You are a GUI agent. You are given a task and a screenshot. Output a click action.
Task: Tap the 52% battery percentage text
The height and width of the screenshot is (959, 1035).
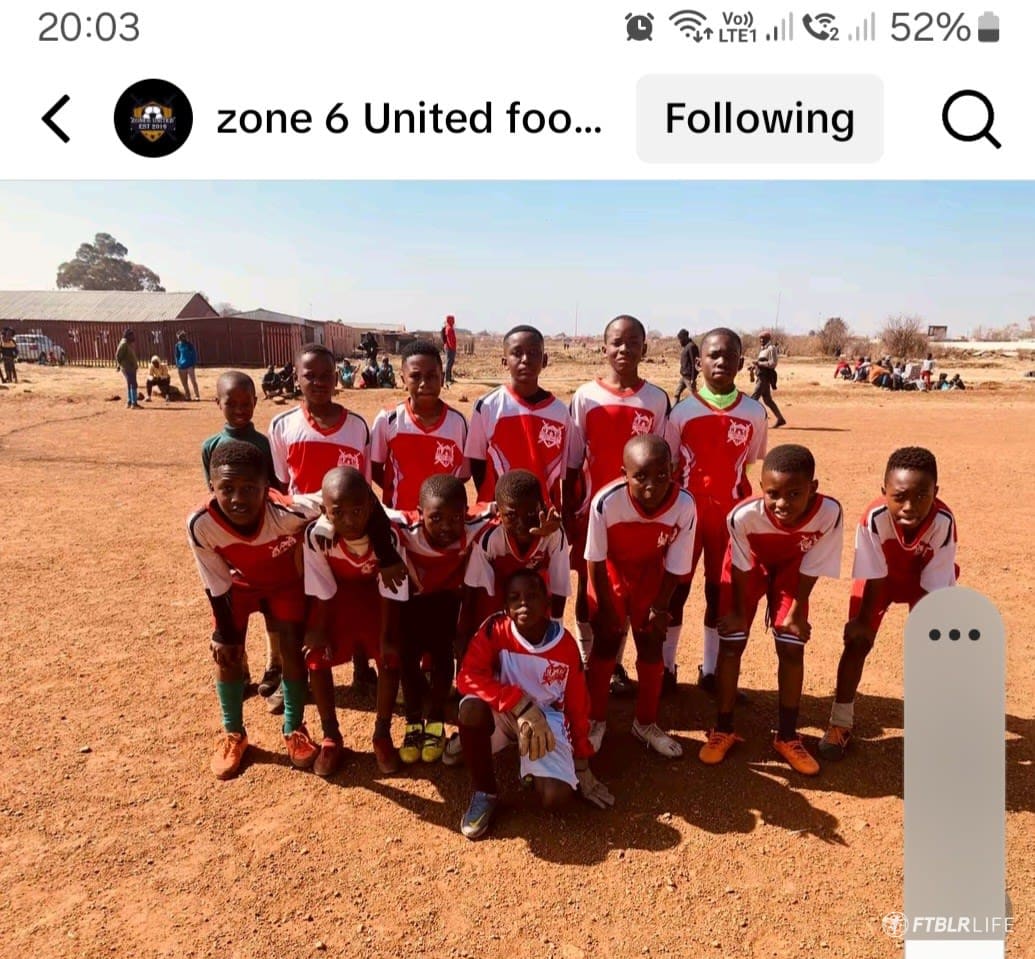tap(931, 28)
